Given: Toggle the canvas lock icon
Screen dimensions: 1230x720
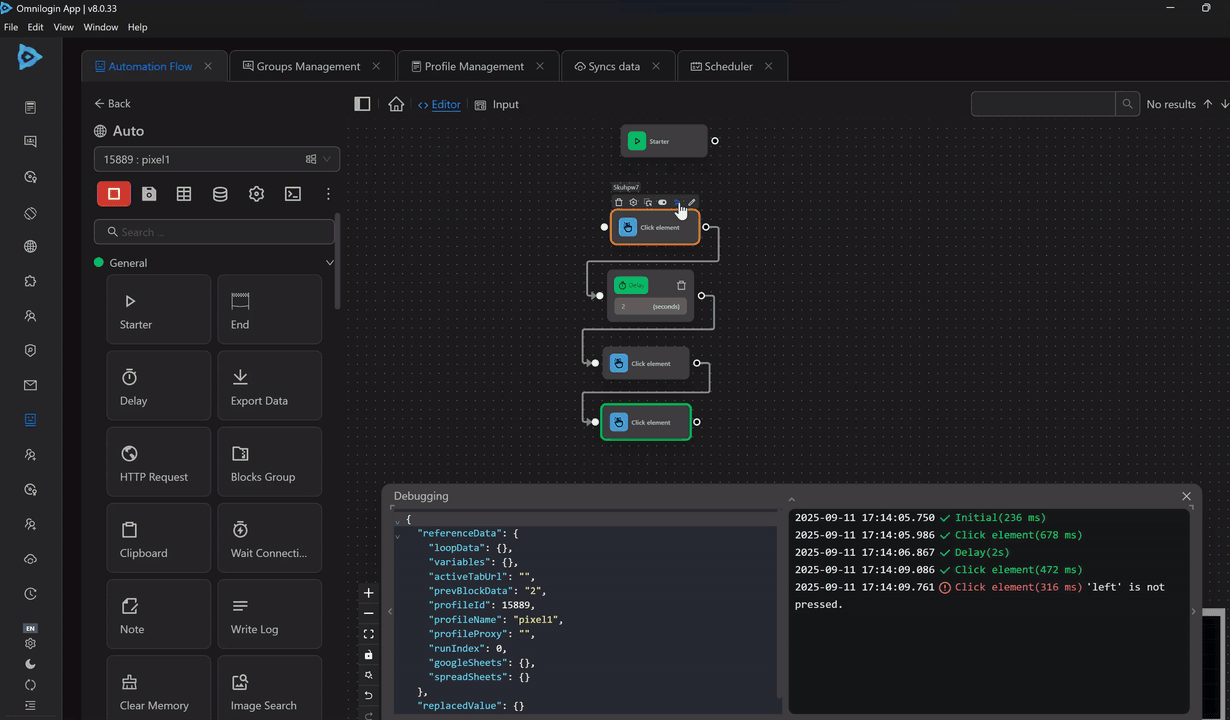Looking at the screenshot, I should point(368,655).
